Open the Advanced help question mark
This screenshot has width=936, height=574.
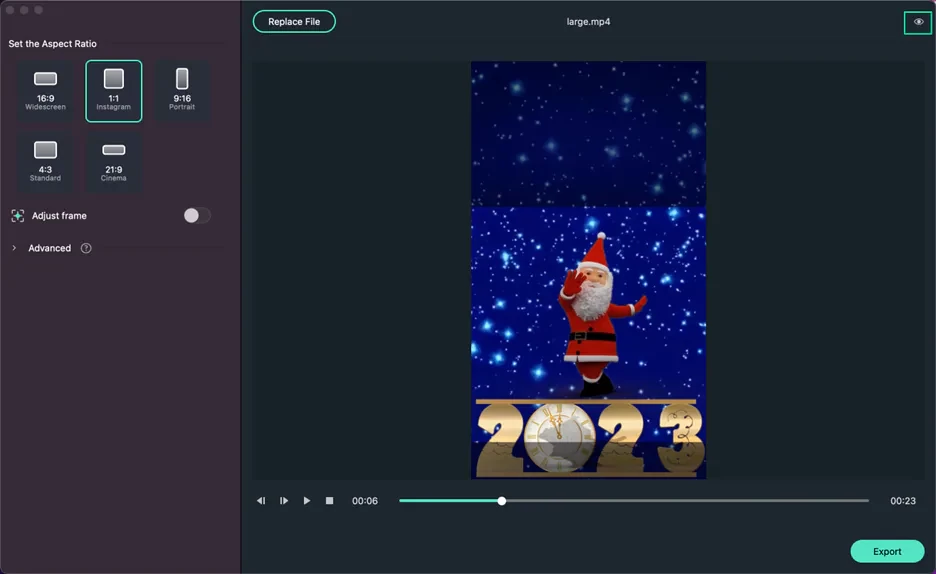pos(86,248)
